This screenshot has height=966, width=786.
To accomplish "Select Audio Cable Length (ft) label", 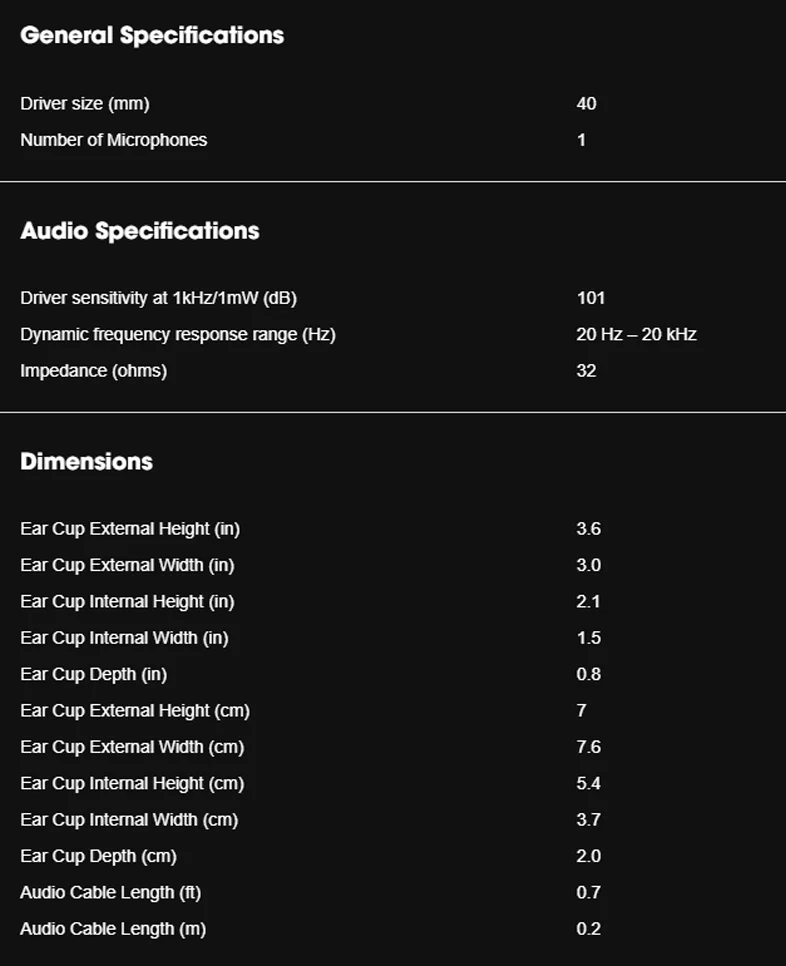I will click(x=111, y=892).
